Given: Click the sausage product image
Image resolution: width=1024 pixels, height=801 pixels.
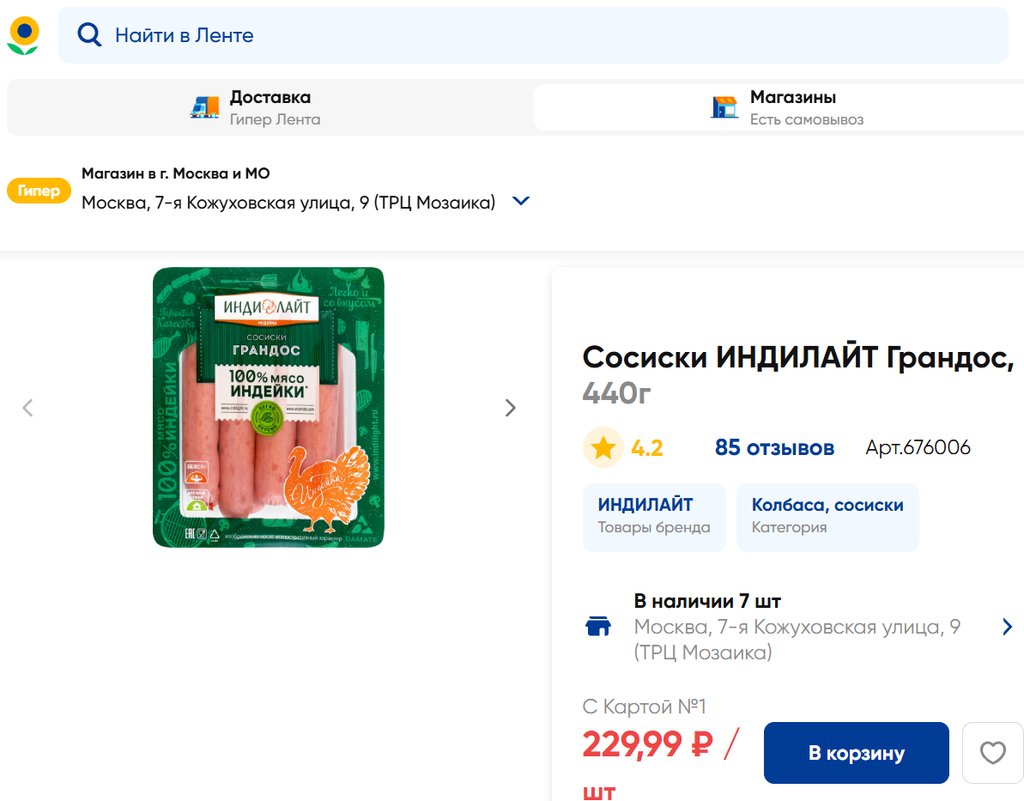Looking at the screenshot, I should click(268, 408).
